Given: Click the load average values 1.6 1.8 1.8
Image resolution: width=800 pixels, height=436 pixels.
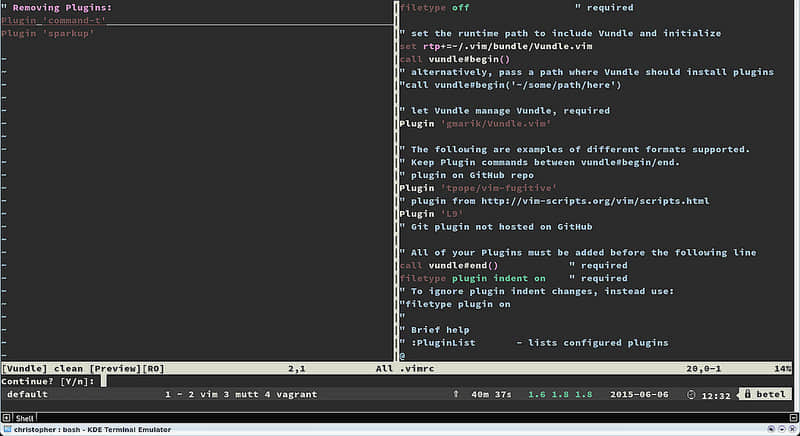Looking at the screenshot, I should click(561, 394).
